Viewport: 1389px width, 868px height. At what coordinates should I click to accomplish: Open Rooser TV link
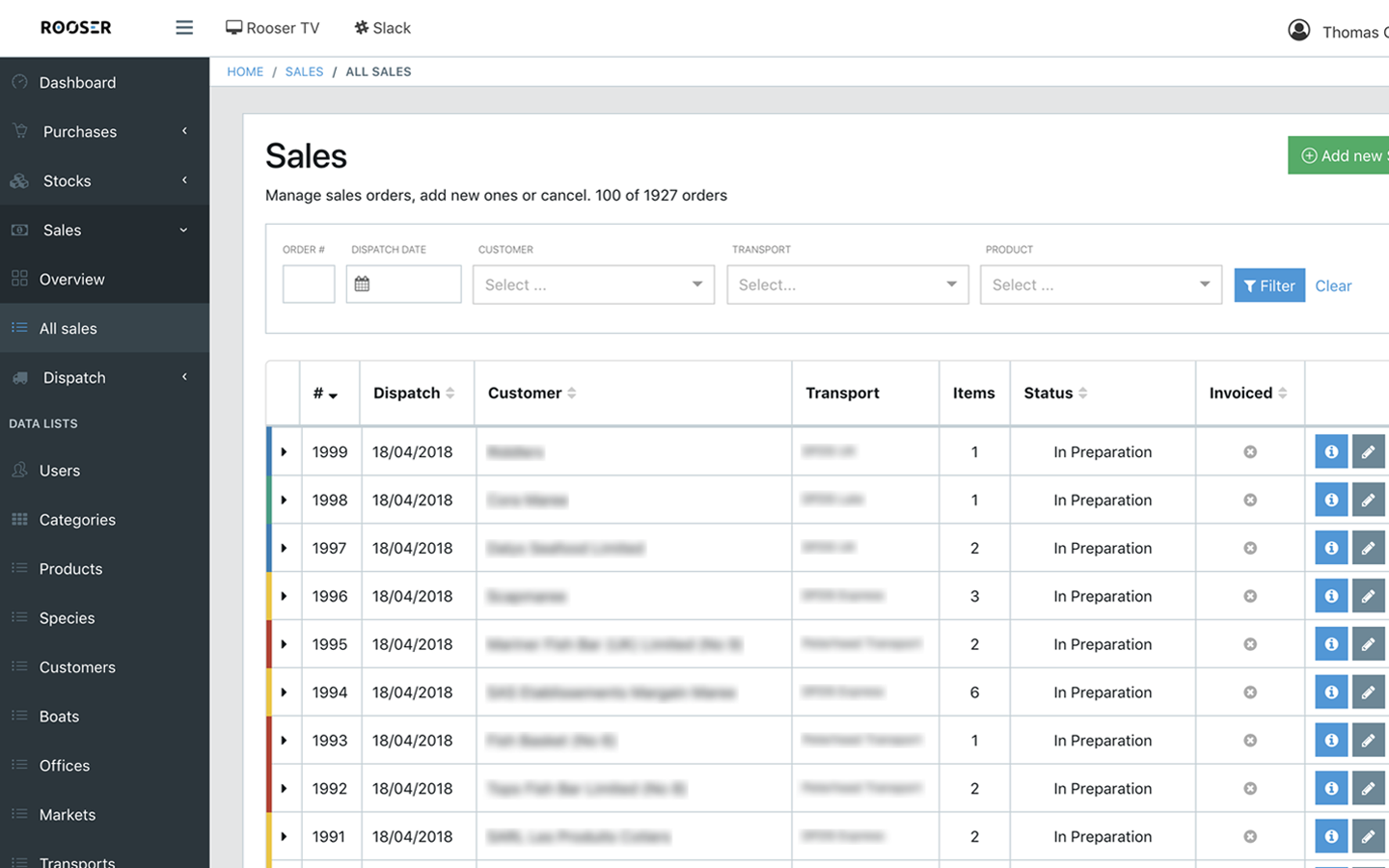272,28
